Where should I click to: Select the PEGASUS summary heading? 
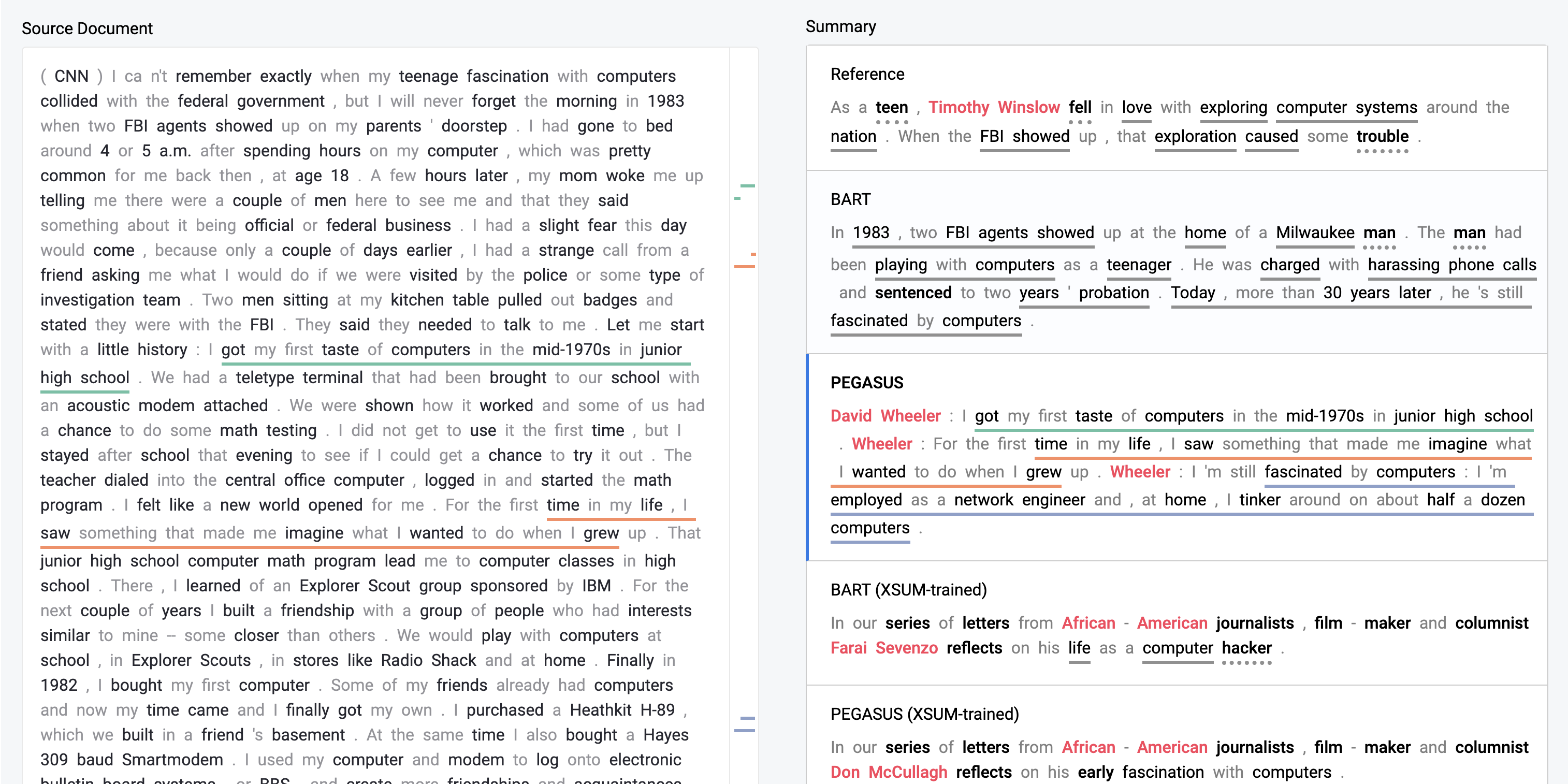(x=867, y=383)
